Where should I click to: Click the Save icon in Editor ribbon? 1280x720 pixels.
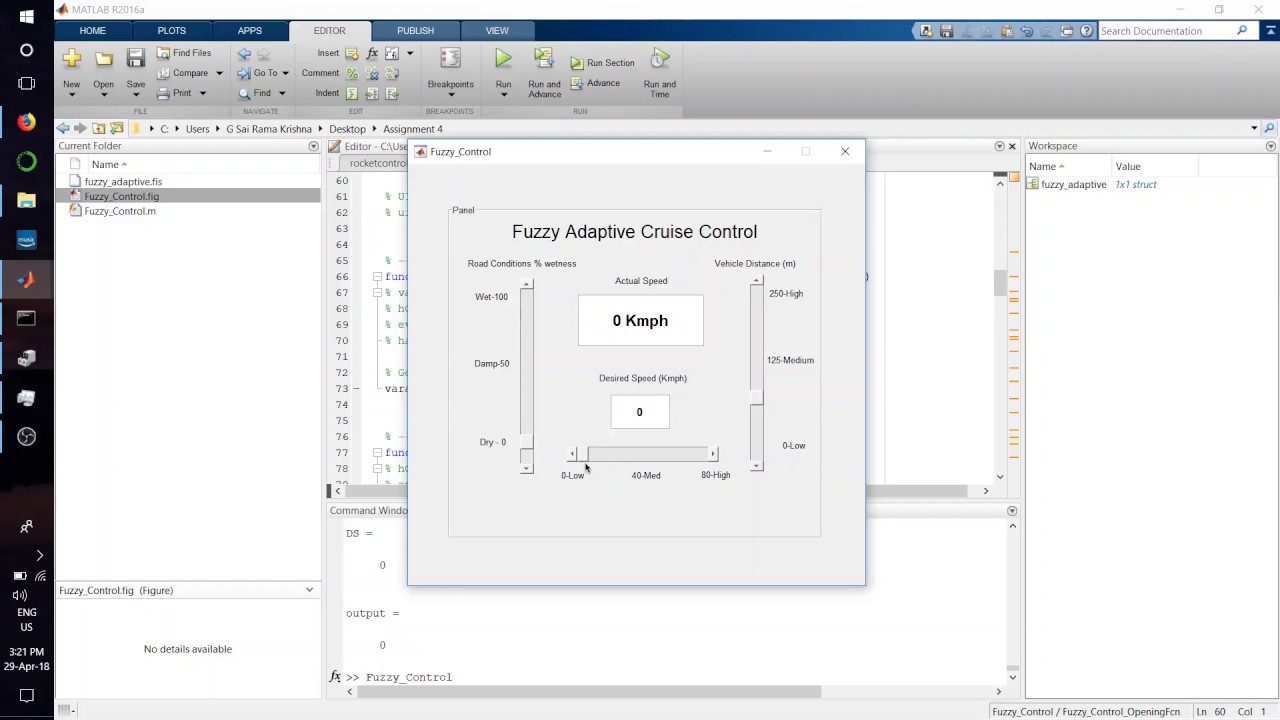pyautogui.click(x=136, y=59)
